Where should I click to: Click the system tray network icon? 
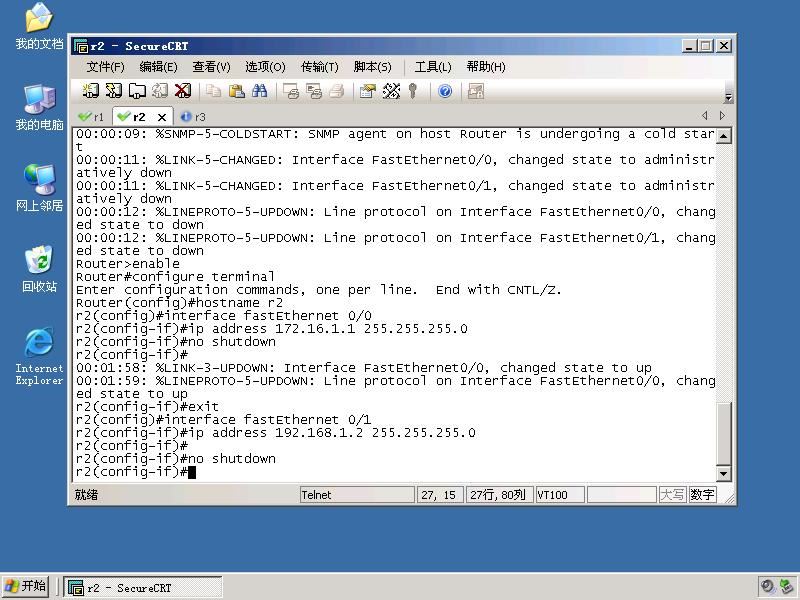[x=787, y=587]
